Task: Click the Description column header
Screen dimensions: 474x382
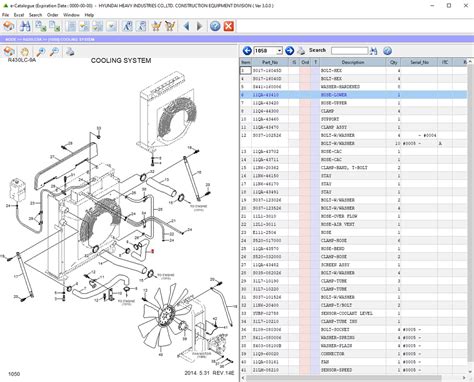Action: point(353,62)
